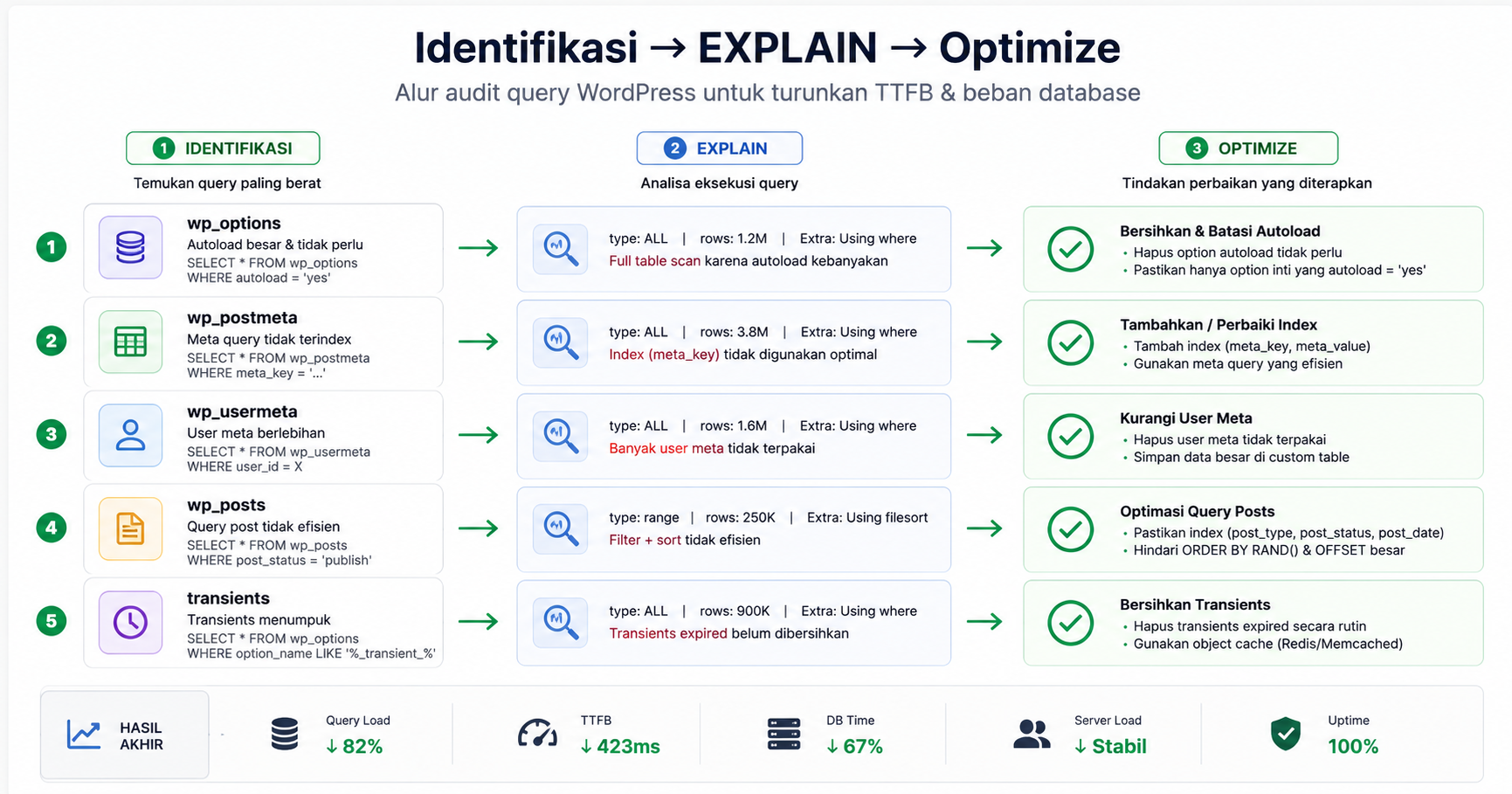
Task: Open the HASIL AKHIR summary box
Action: 125,735
